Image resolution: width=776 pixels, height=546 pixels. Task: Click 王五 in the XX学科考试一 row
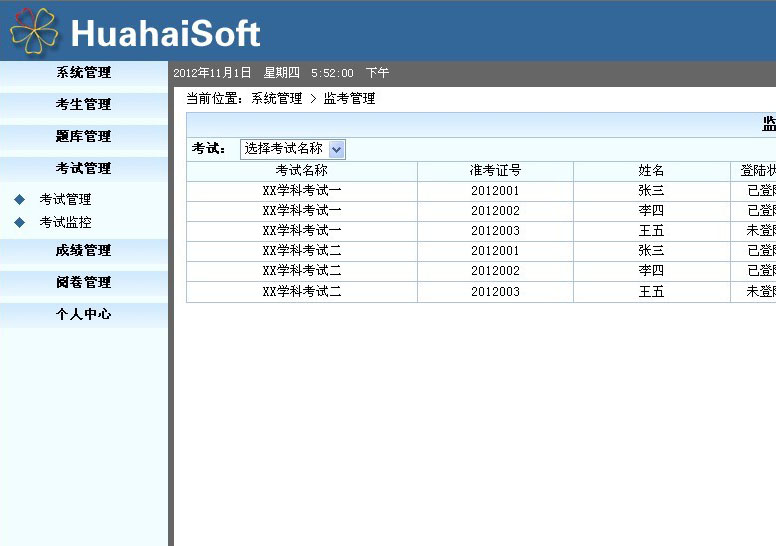[651, 231]
